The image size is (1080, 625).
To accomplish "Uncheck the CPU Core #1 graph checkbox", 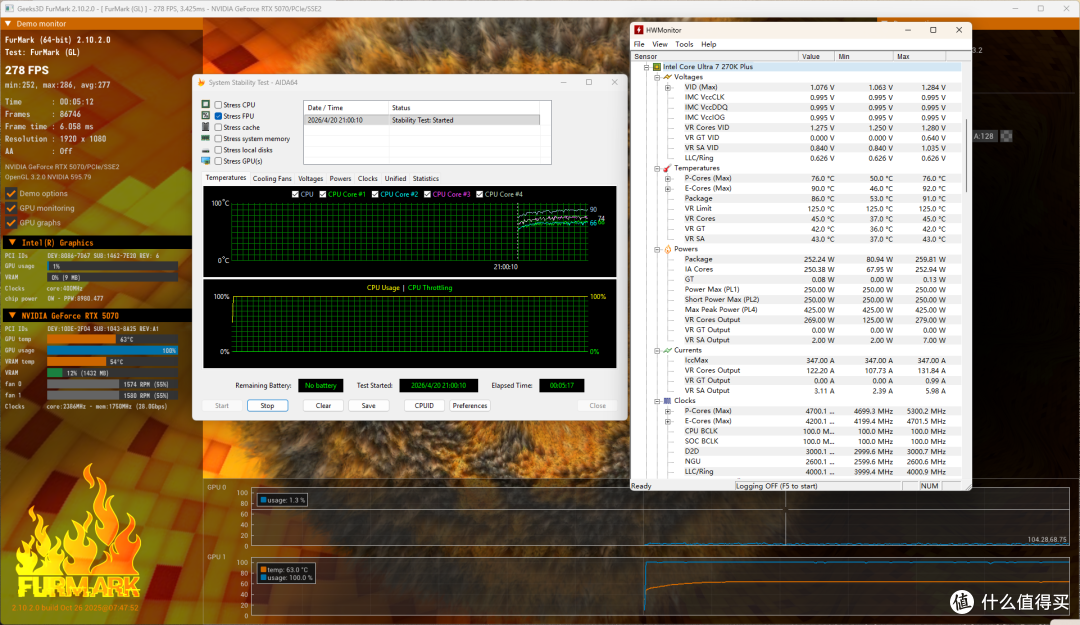I will [x=322, y=194].
